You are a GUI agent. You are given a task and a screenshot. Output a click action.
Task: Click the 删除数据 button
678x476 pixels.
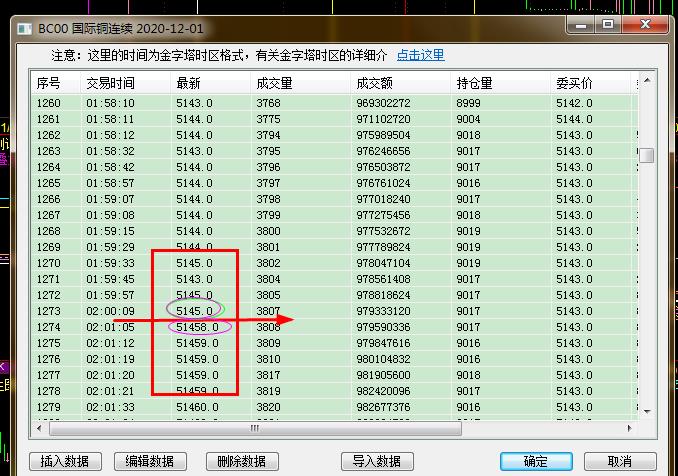click(242, 461)
